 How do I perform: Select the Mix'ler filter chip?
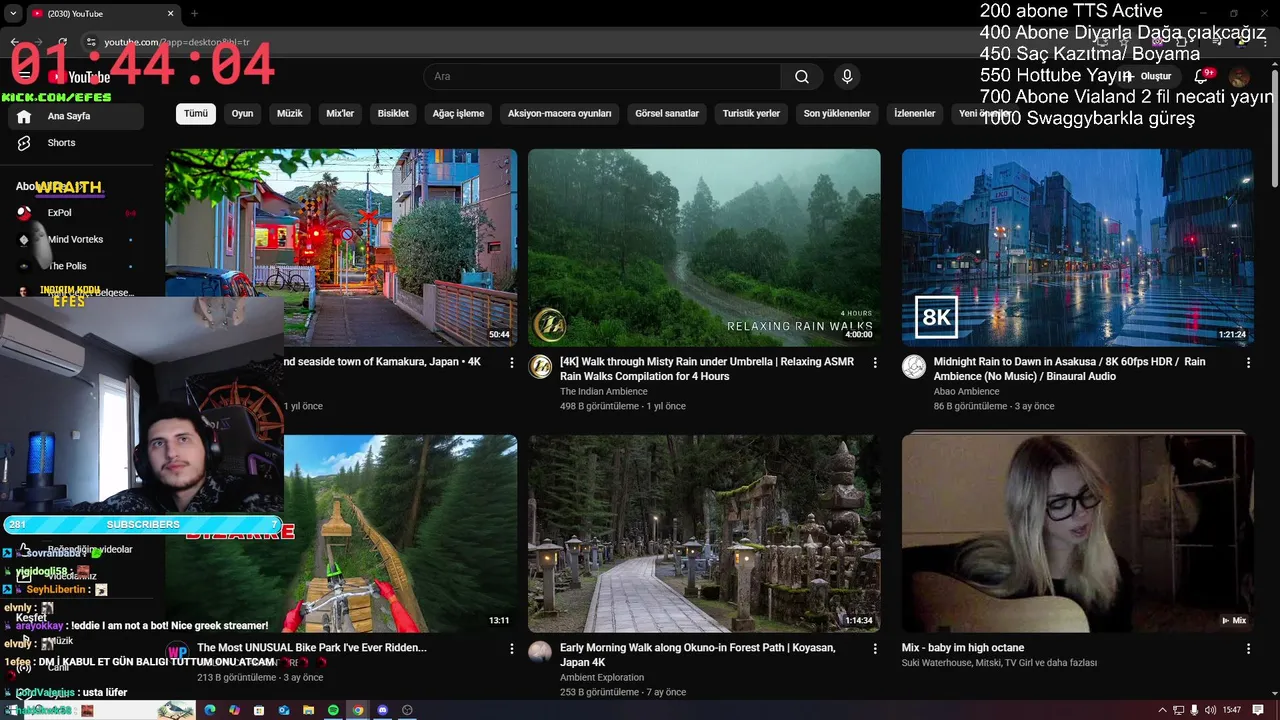click(341, 114)
